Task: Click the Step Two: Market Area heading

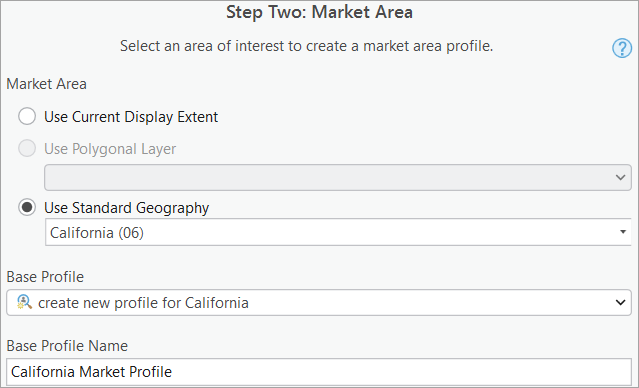Action: 319,12
